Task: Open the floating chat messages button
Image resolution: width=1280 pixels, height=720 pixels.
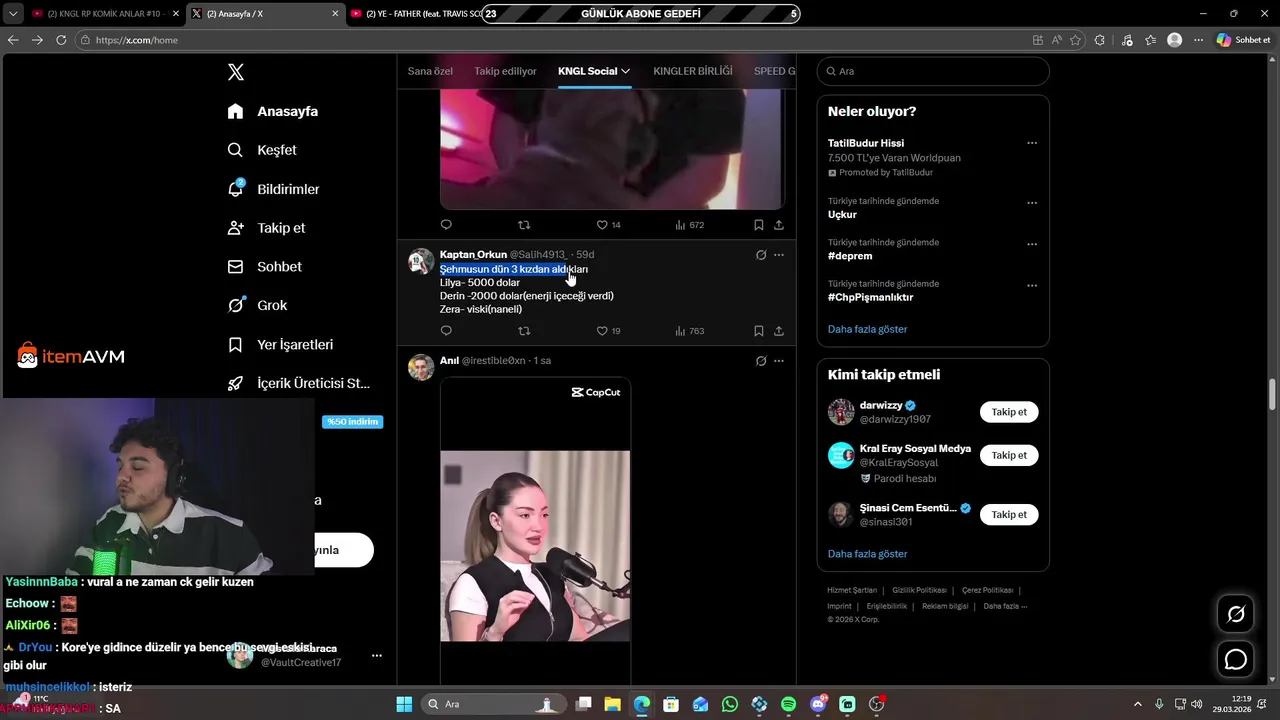Action: pos(1236,660)
